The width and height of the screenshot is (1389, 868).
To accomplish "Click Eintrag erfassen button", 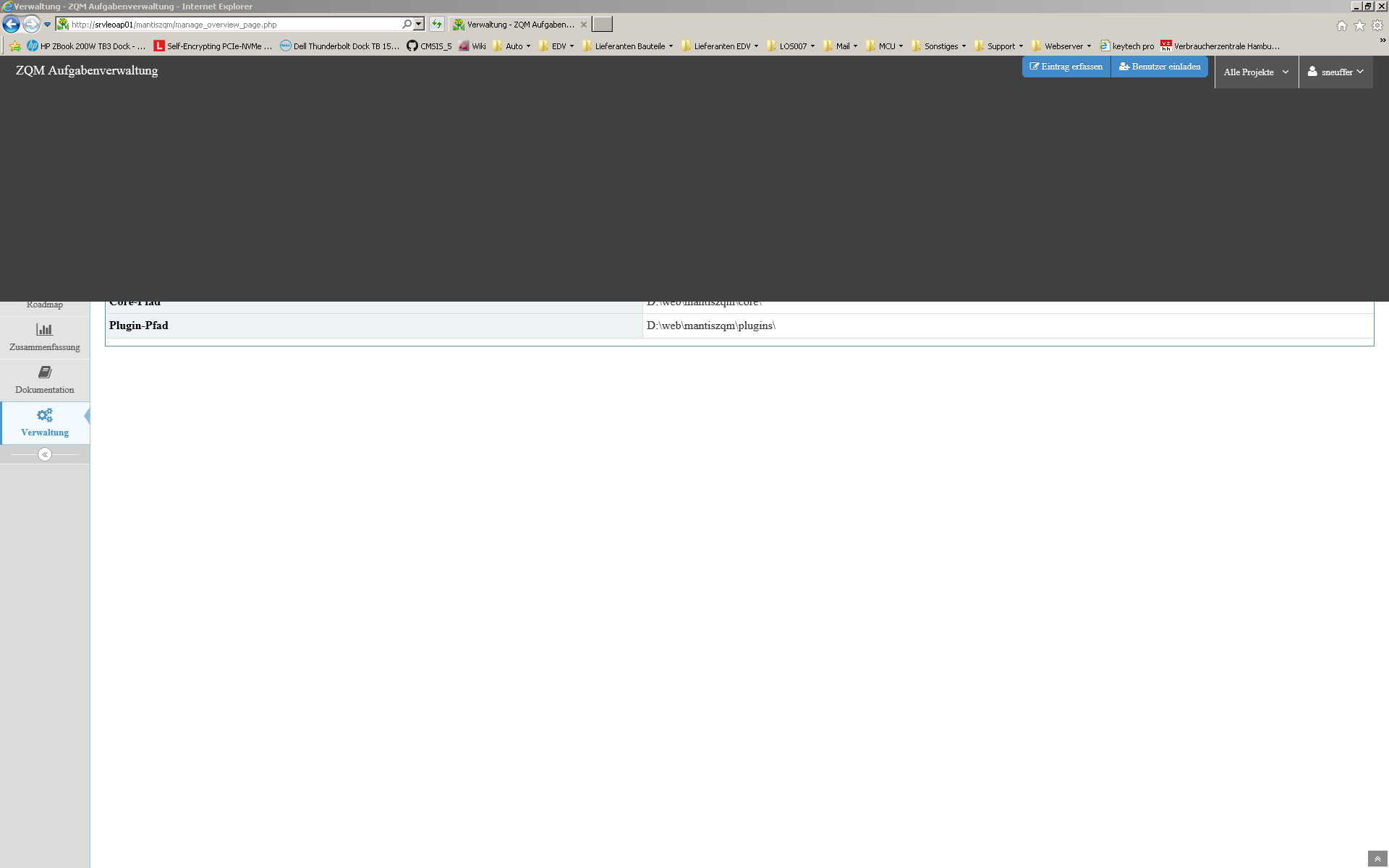I will [x=1066, y=67].
